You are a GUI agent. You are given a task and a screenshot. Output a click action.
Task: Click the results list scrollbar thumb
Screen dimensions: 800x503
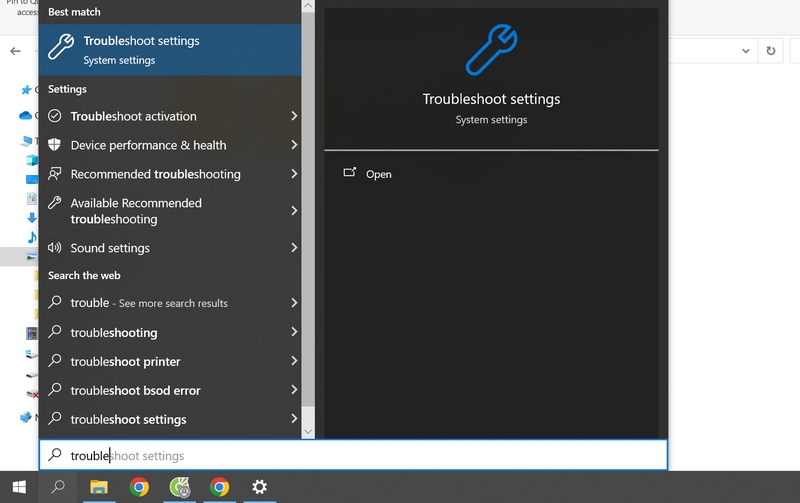308,209
